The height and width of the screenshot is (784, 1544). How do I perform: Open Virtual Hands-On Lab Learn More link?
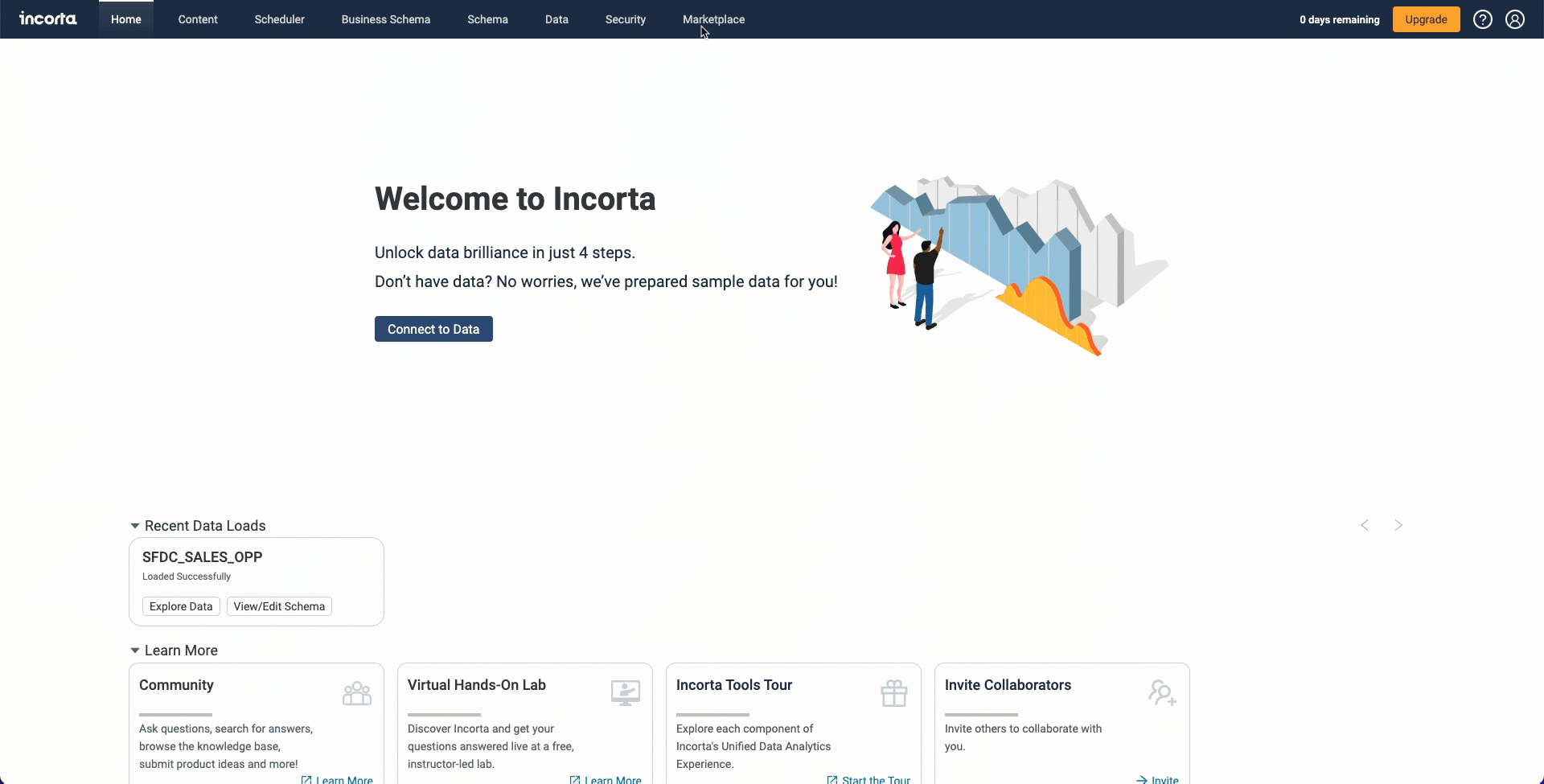point(606,779)
